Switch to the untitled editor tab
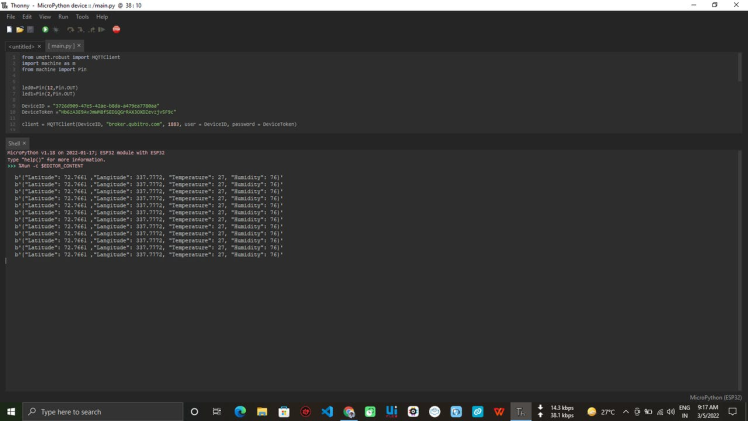748x421 pixels. [x=21, y=46]
